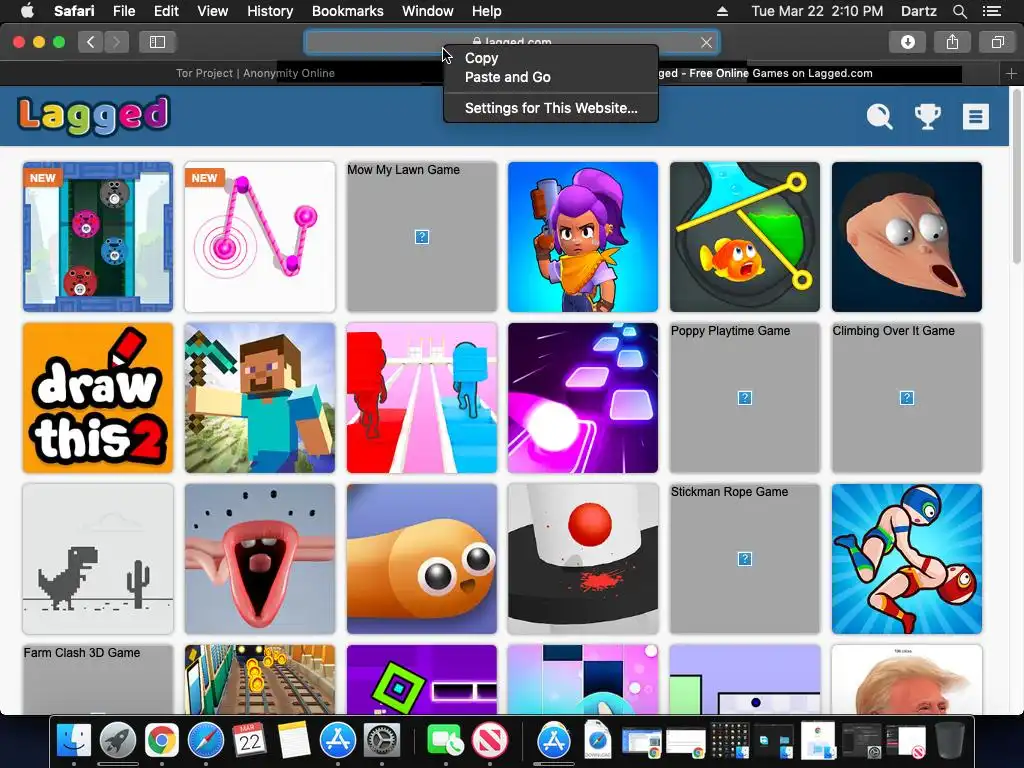Select Settings for This Website…

(x=551, y=108)
